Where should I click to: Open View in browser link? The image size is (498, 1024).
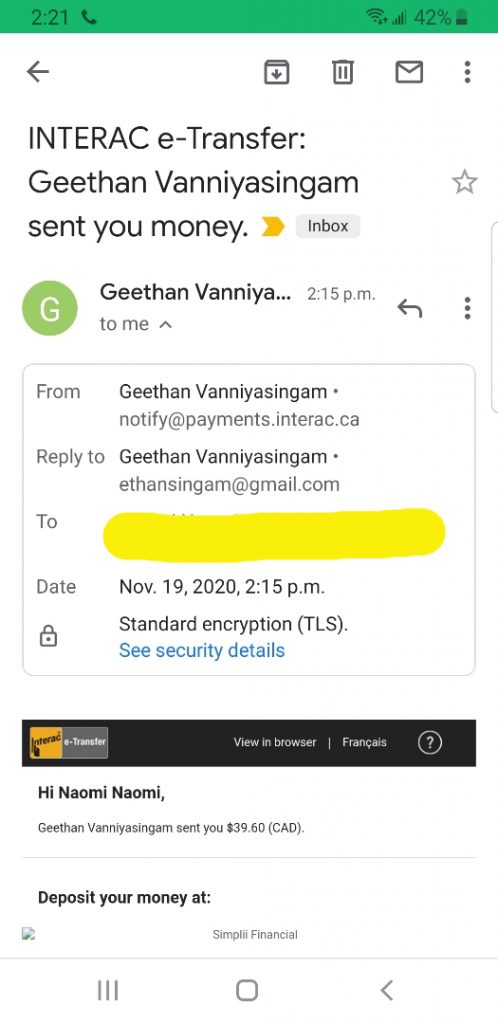tap(275, 743)
